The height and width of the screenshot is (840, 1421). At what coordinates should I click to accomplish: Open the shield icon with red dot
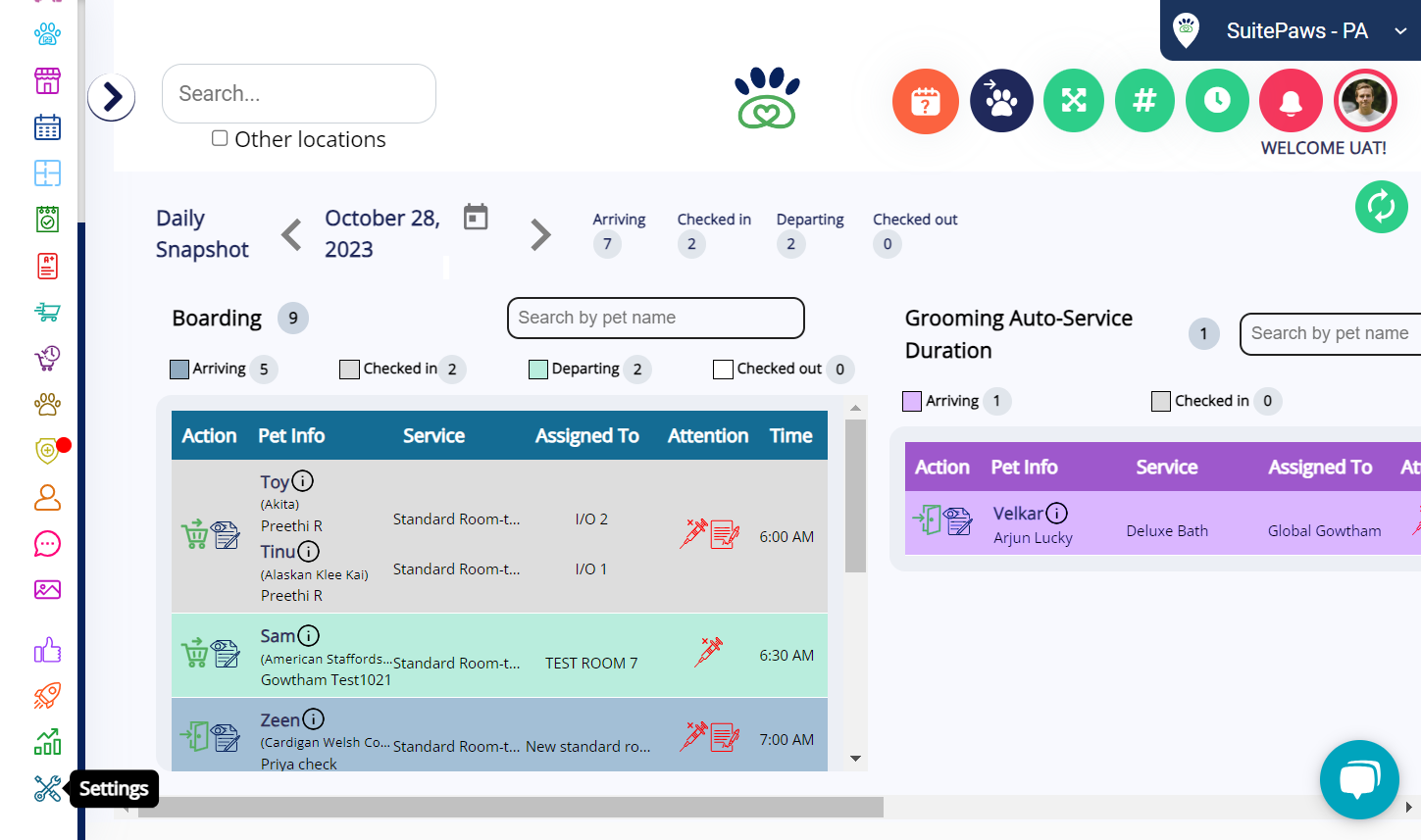(47, 450)
